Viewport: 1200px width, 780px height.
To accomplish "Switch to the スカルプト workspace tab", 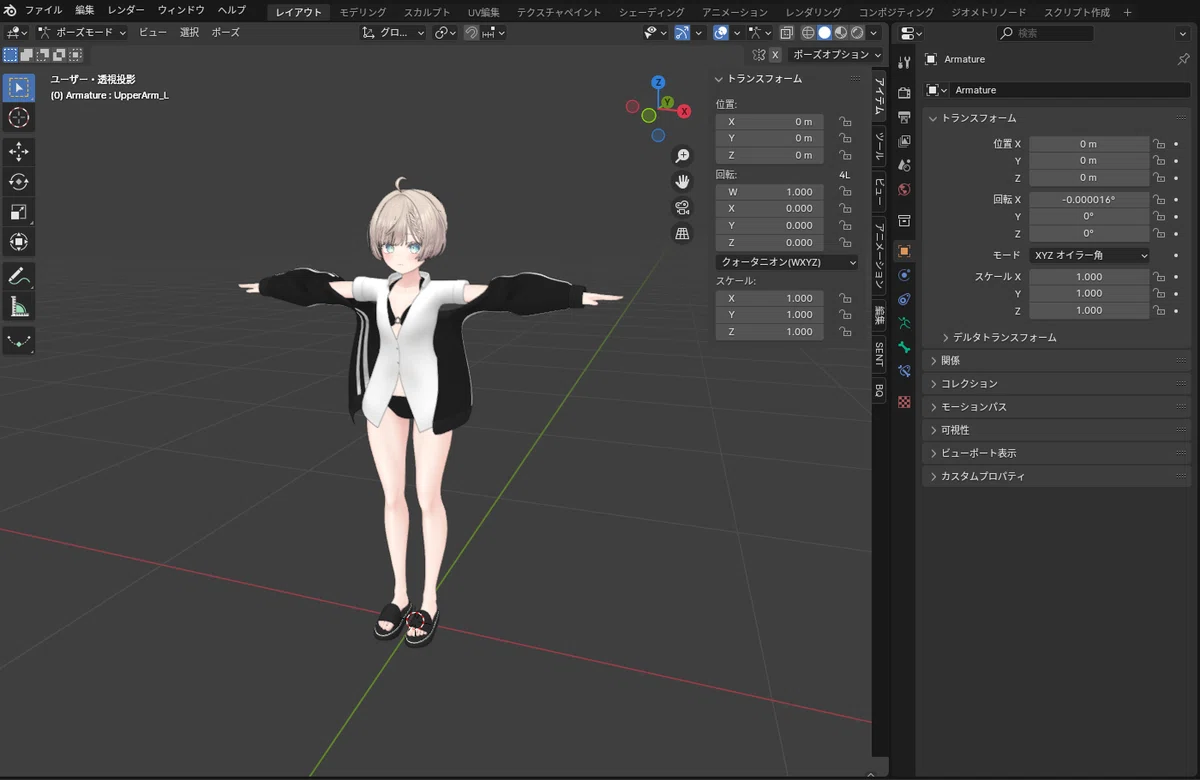I will click(427, 12).
